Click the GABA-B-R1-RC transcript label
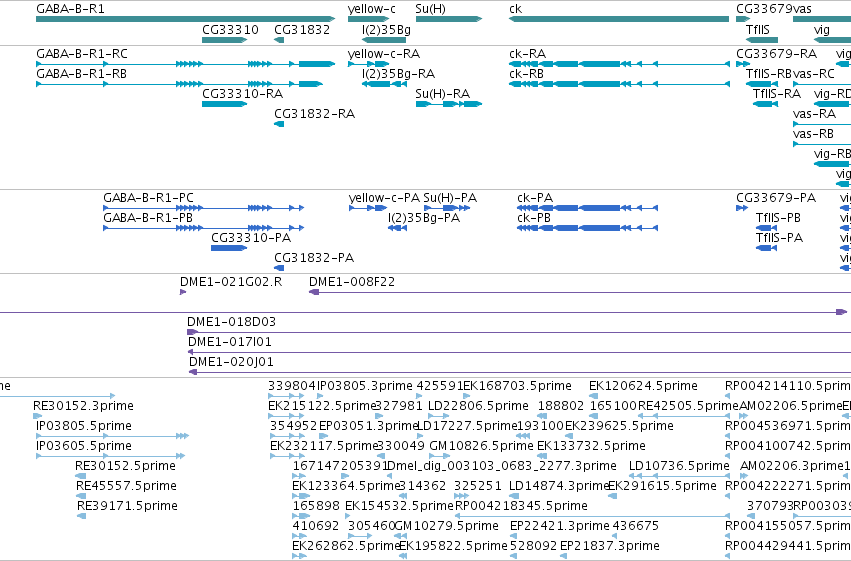The width and height of the screenshot is (851, 561). [x=82, y=54]
